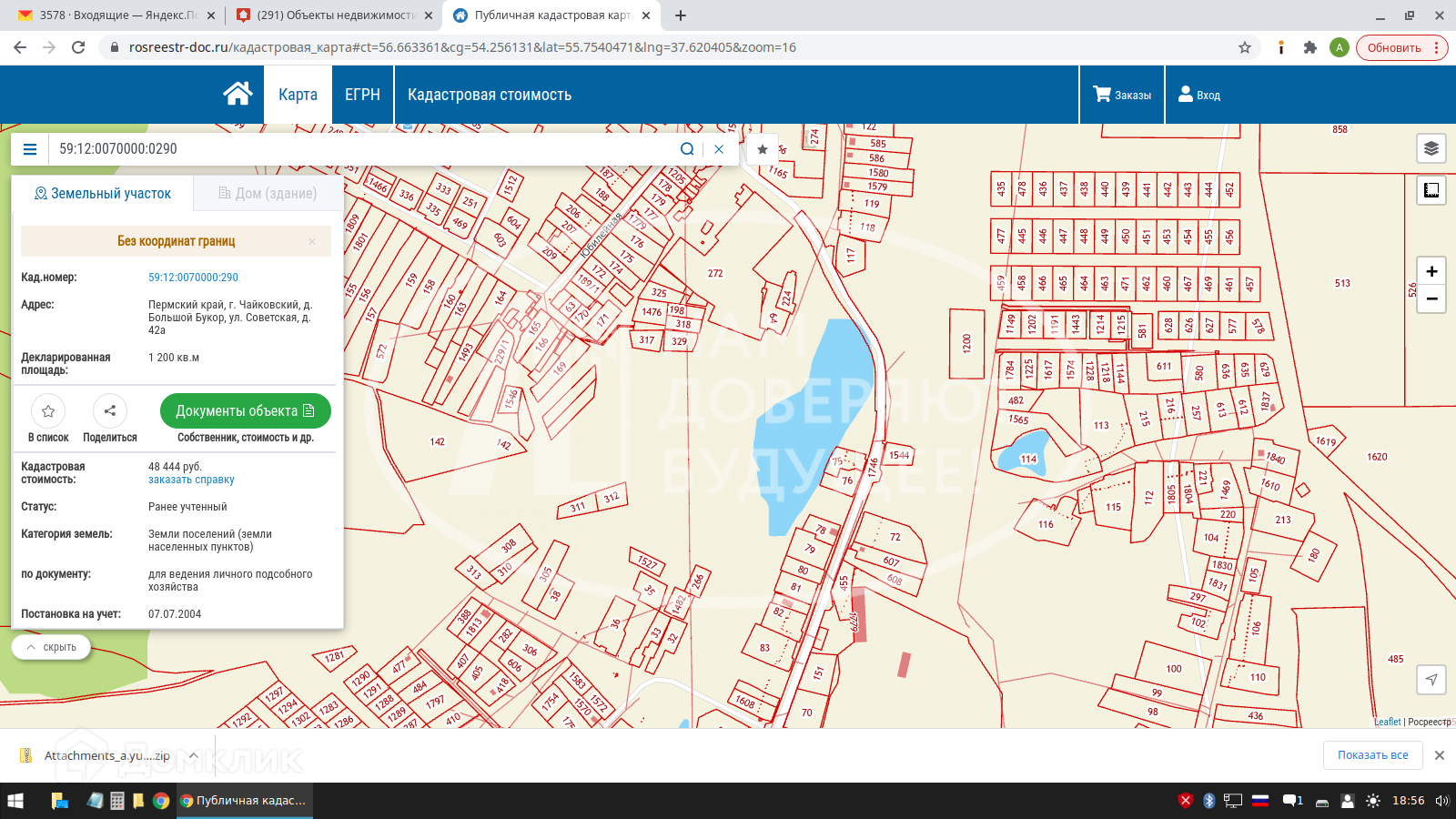Screen dimensions: 1456x819
Task: Add the parcel to the list with the star
Action: [x=48, y=411]
